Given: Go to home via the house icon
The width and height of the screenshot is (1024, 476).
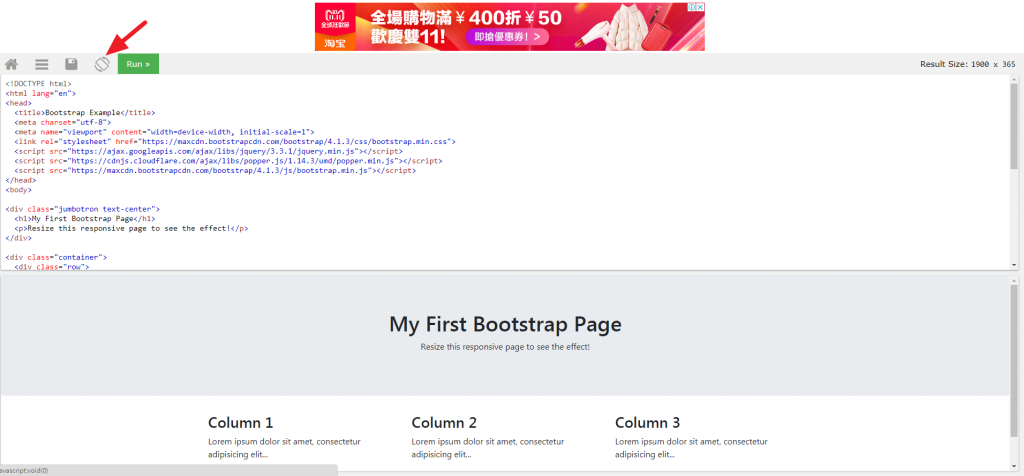Looking at the screenshot, I should point(11,64).
